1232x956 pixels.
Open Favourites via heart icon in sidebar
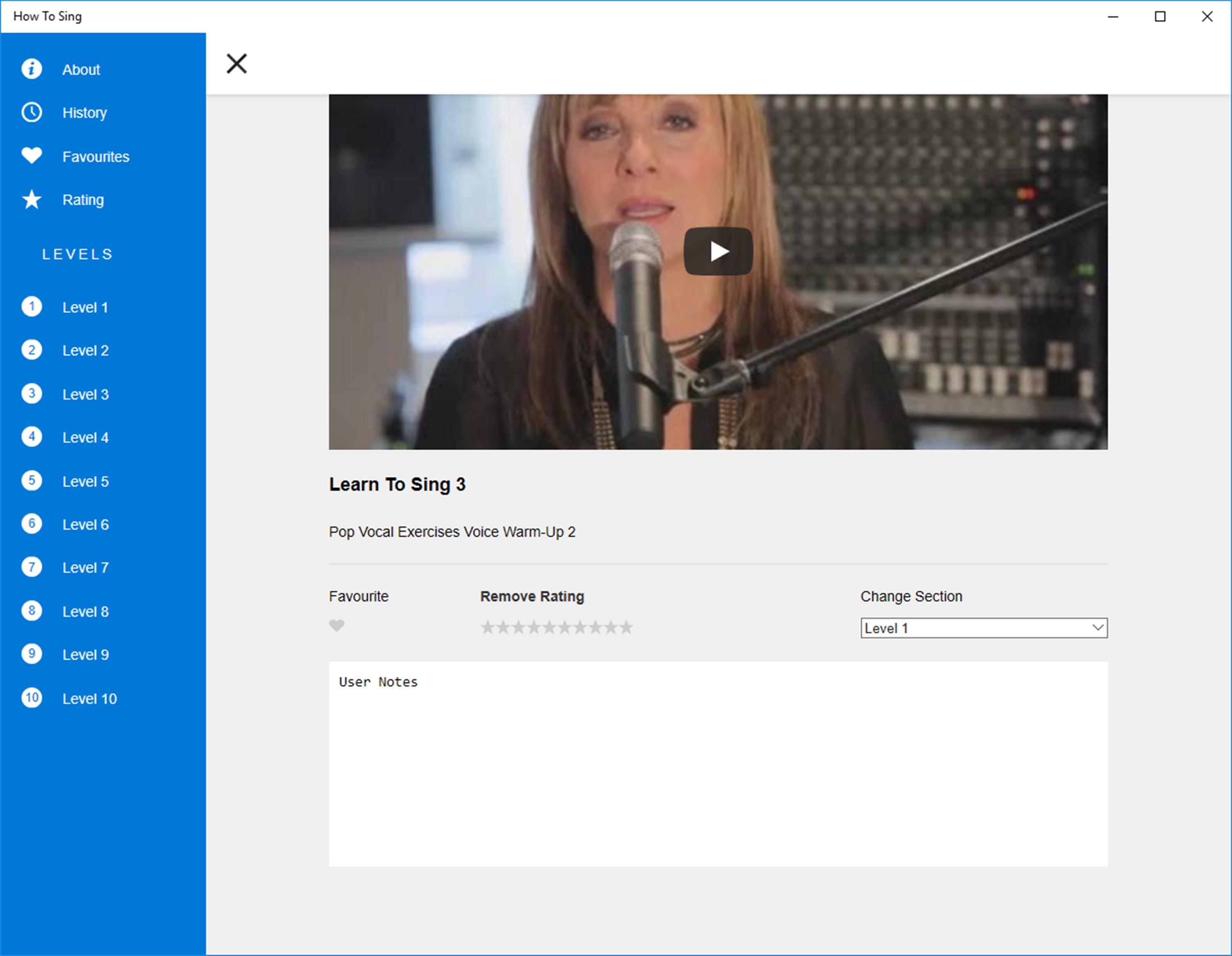(x=32, y=156)
